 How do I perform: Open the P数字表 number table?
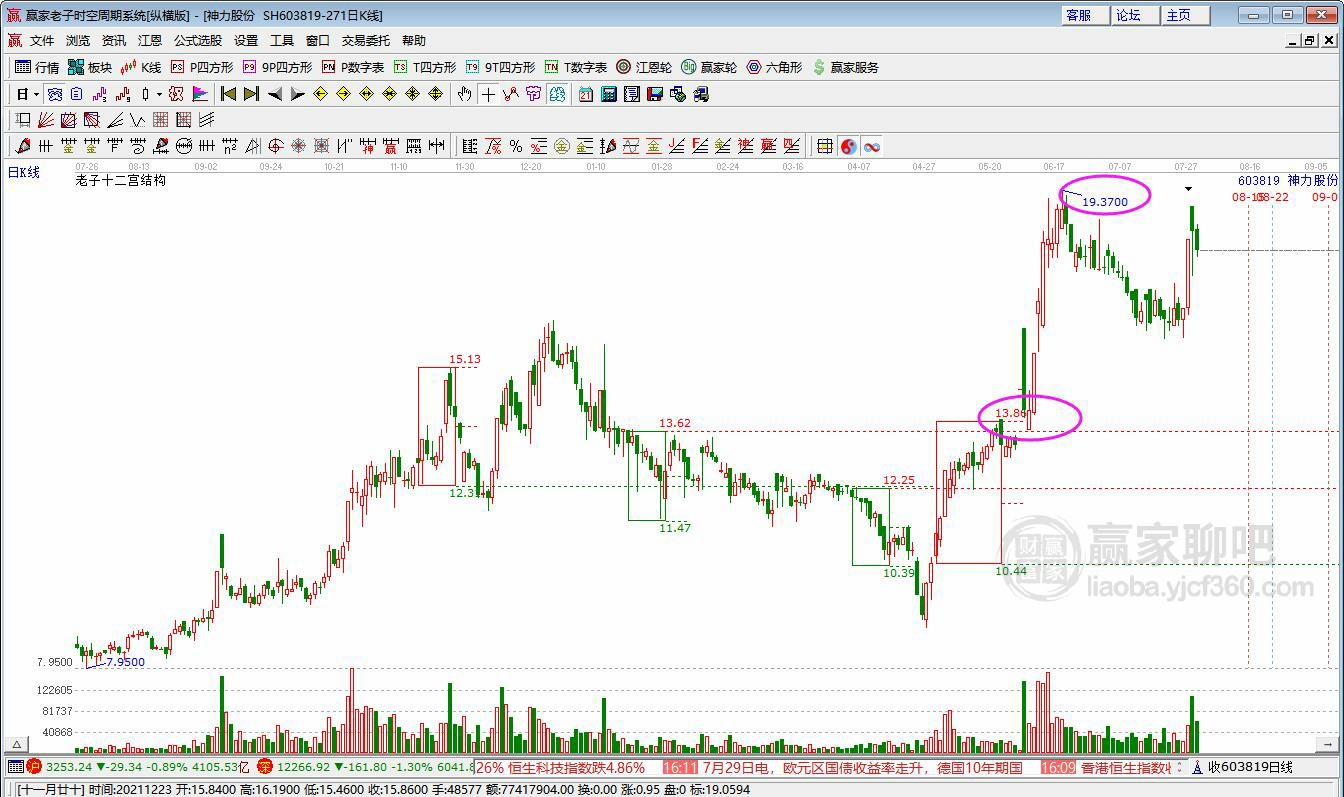pyautogui.click(x=353, y=67)
